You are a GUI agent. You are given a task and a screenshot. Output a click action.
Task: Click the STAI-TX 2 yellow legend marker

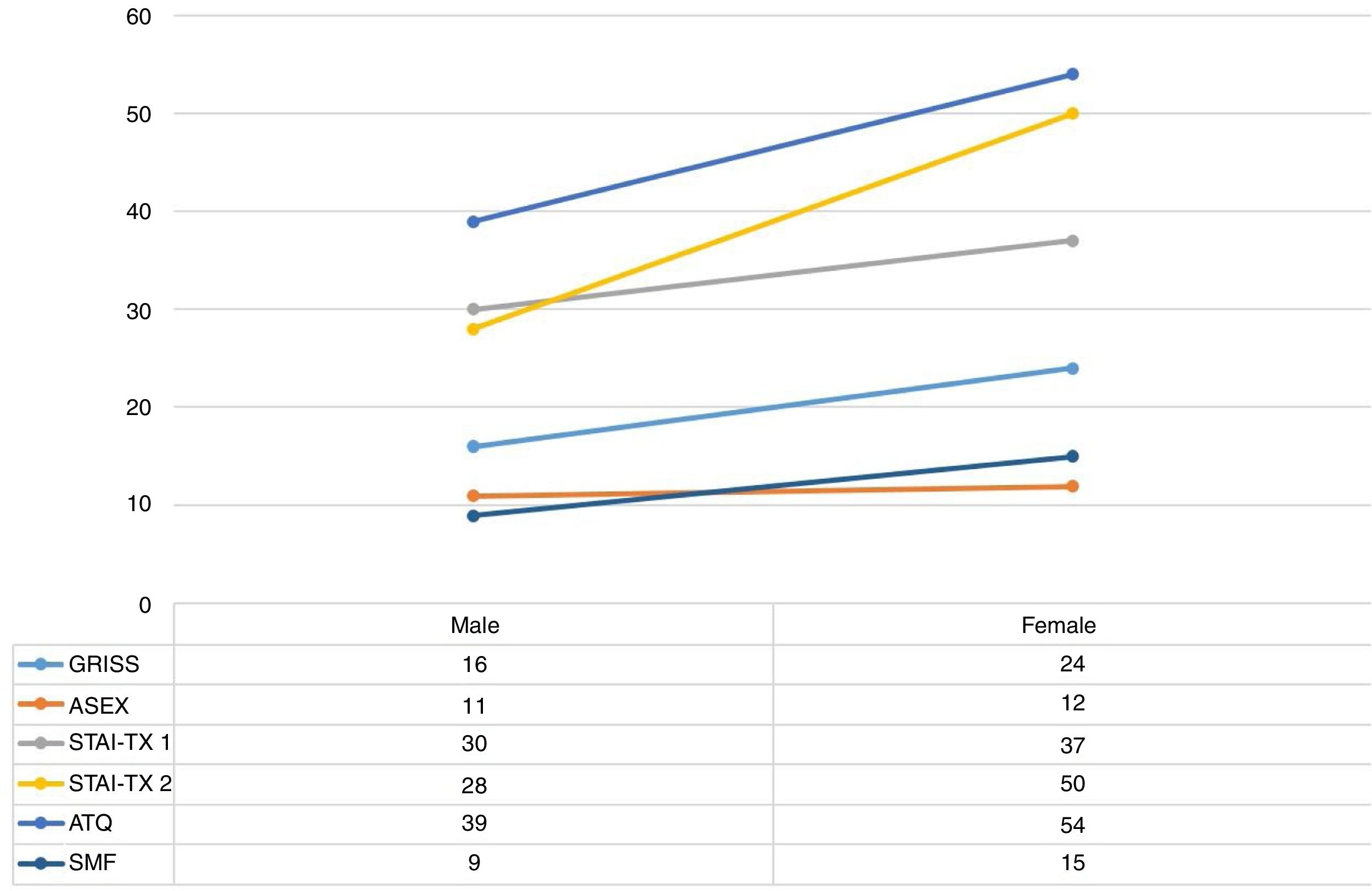(x=41, y=784)
